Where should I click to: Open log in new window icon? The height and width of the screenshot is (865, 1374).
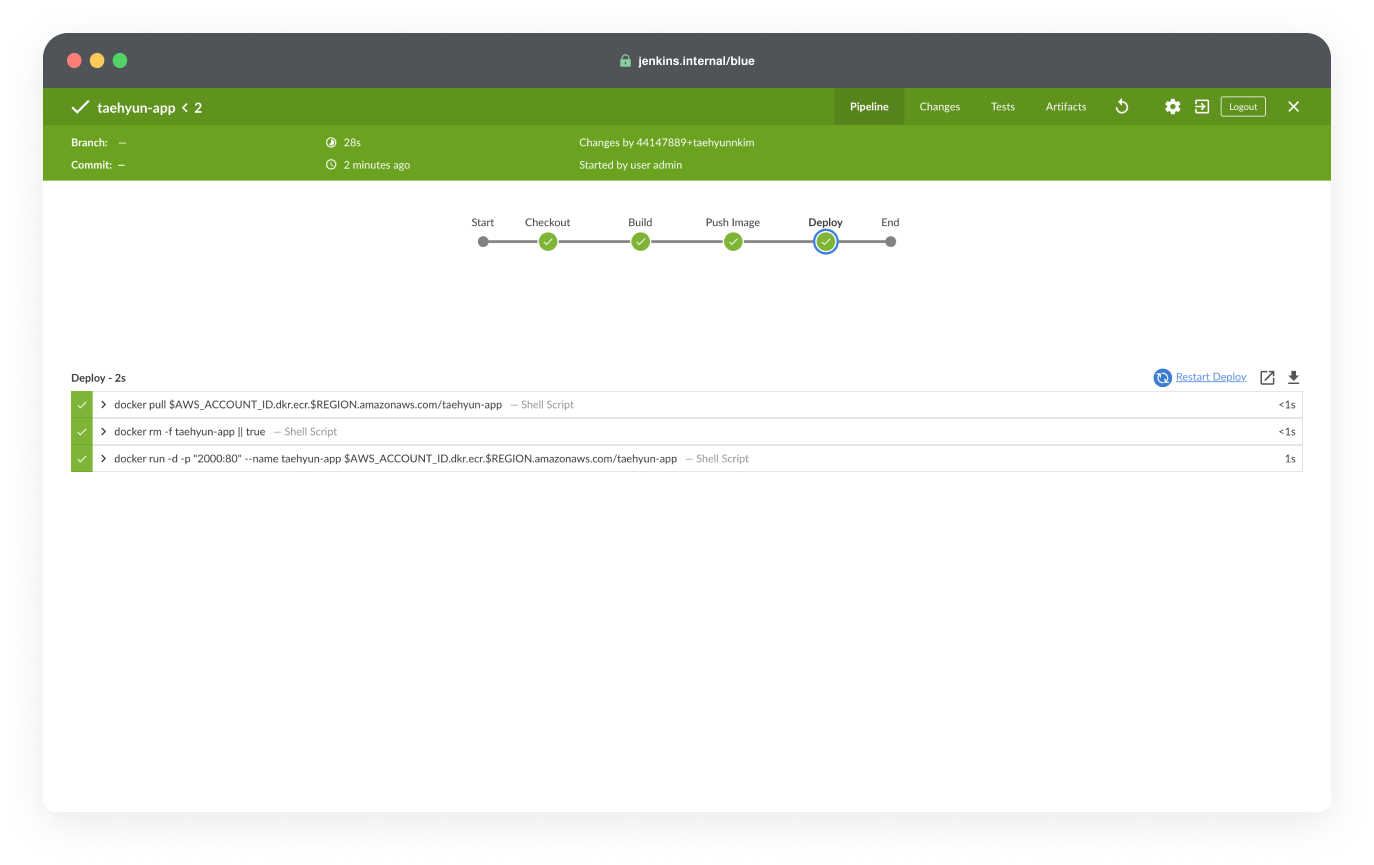(x=1267, y=377)
